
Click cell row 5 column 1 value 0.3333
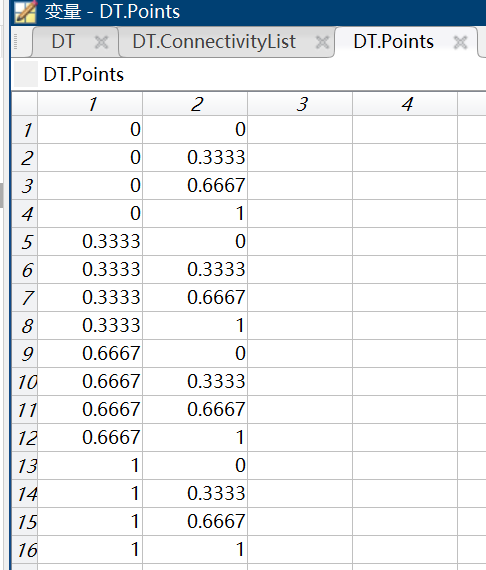pos(90,242)
